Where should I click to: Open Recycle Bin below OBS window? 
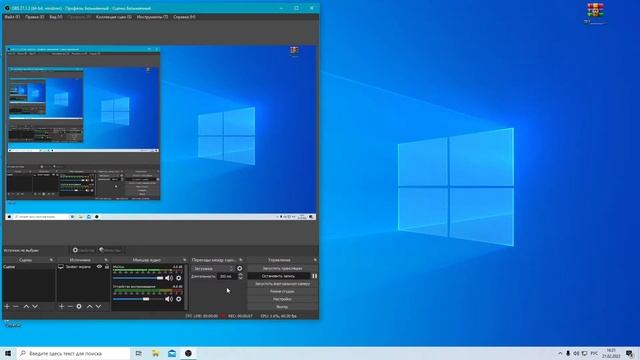click(12, 324)
